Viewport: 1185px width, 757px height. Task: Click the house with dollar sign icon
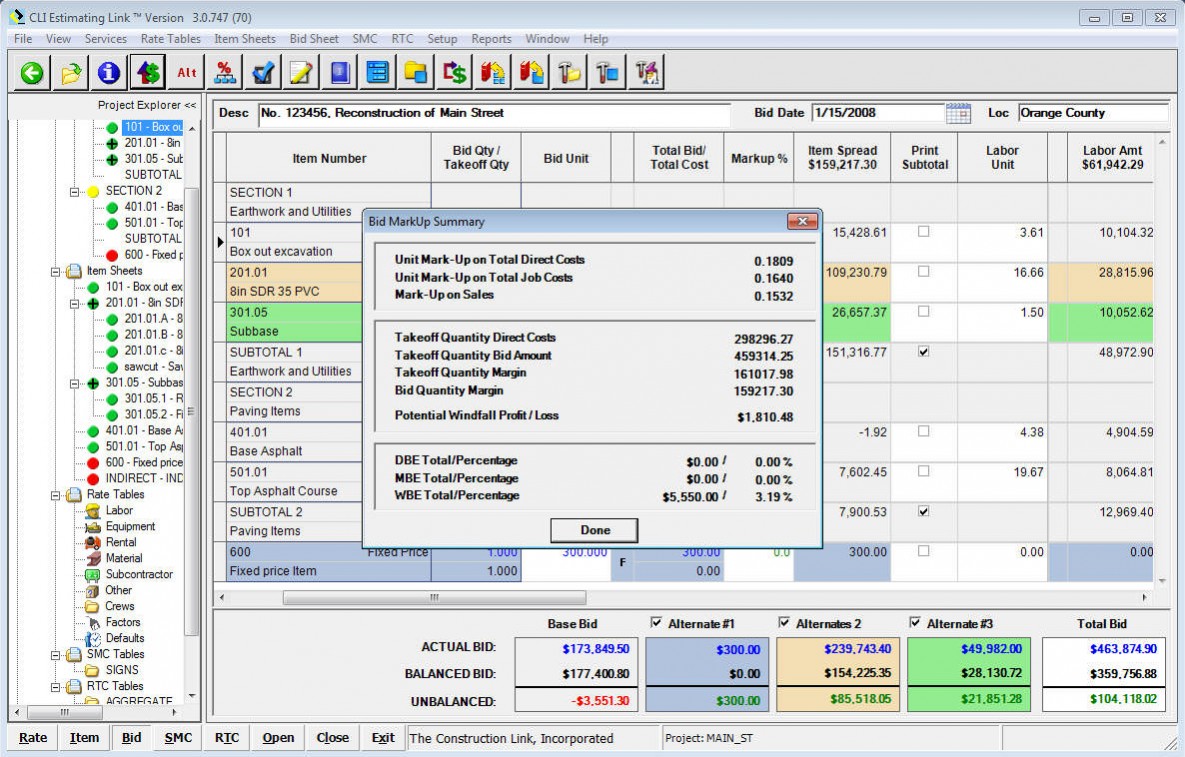point(147,73)
